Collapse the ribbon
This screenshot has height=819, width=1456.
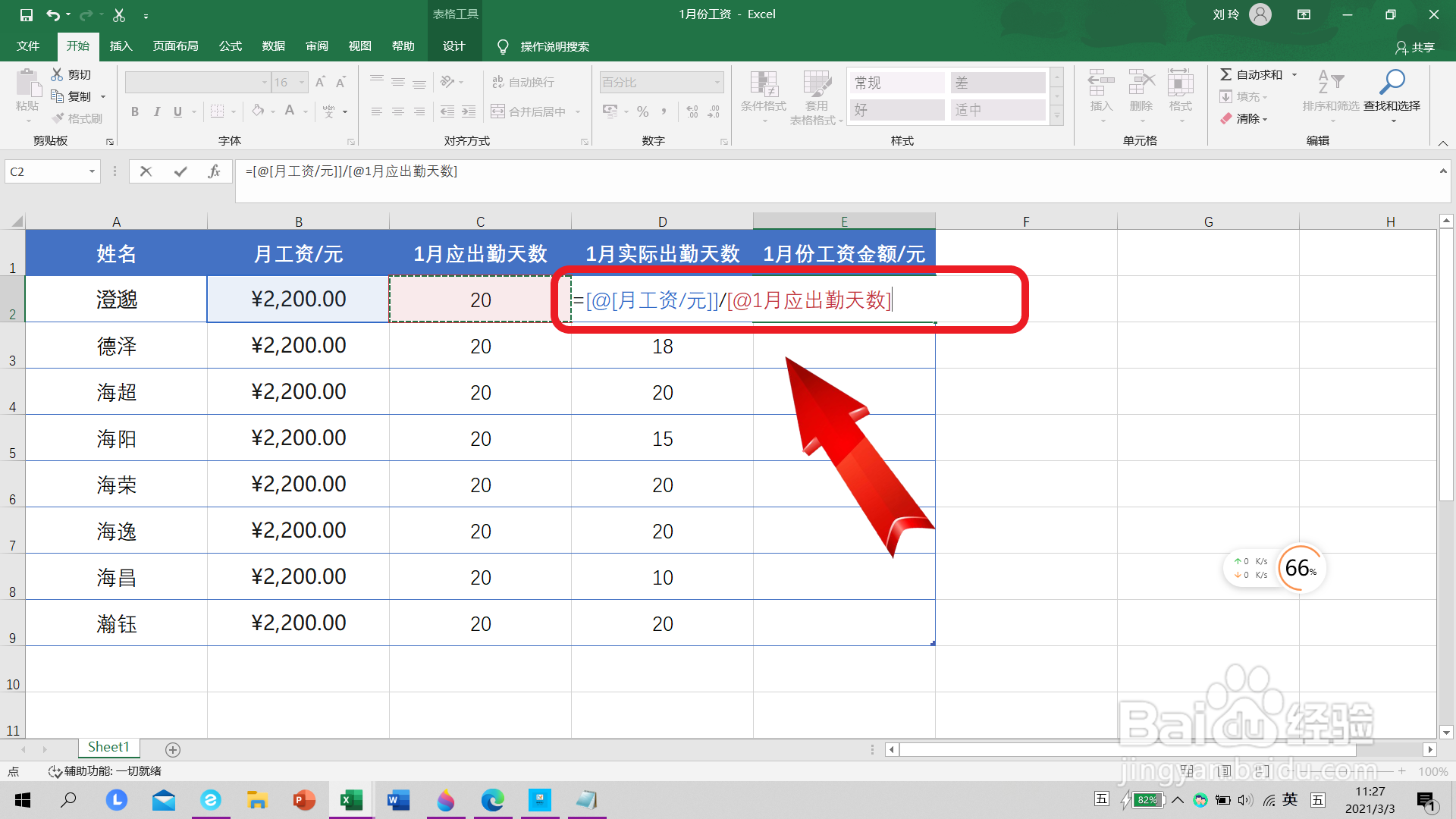pyautogui.click(x=1443, y=143)
